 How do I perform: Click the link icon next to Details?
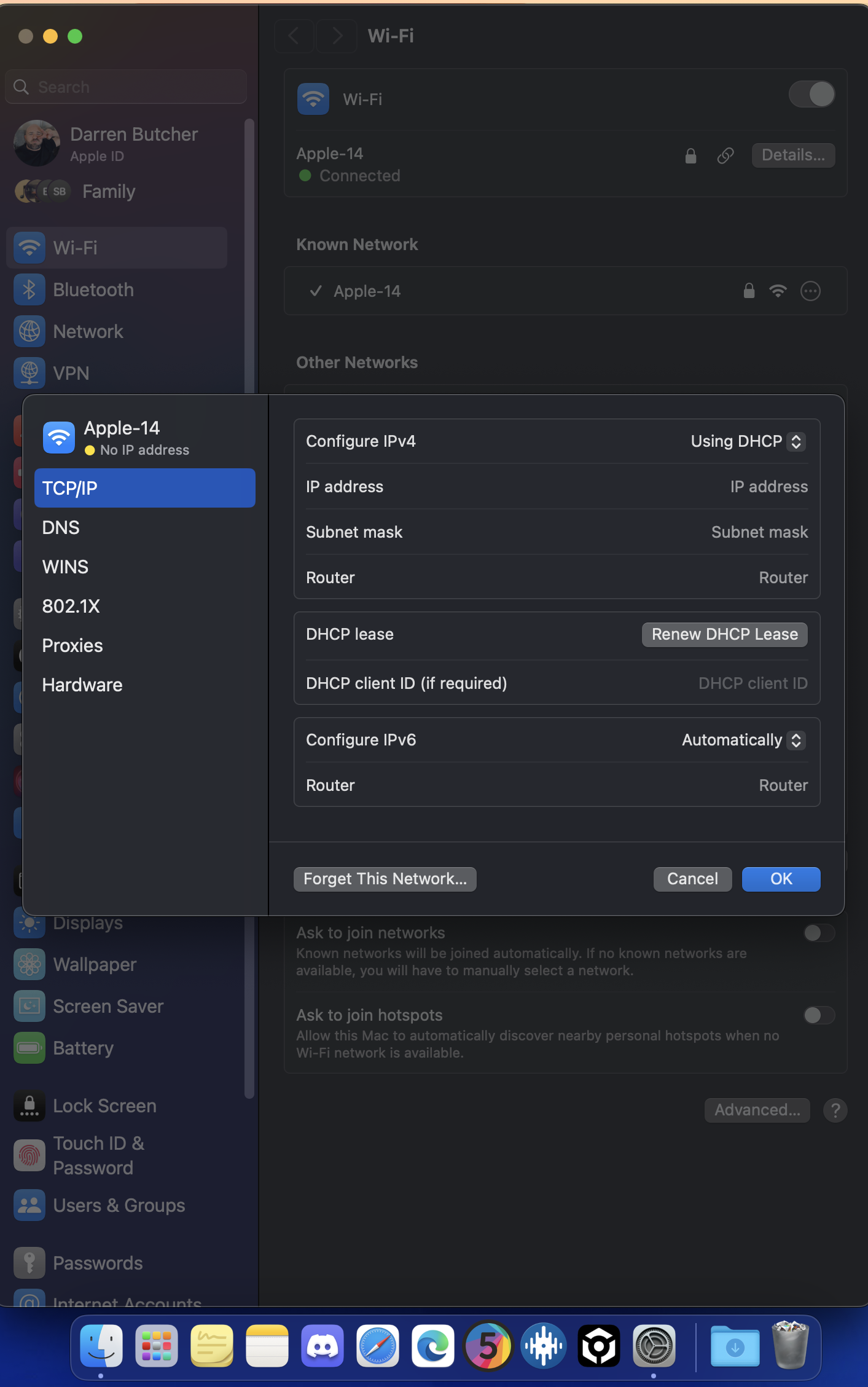click(x=725, y=155)
